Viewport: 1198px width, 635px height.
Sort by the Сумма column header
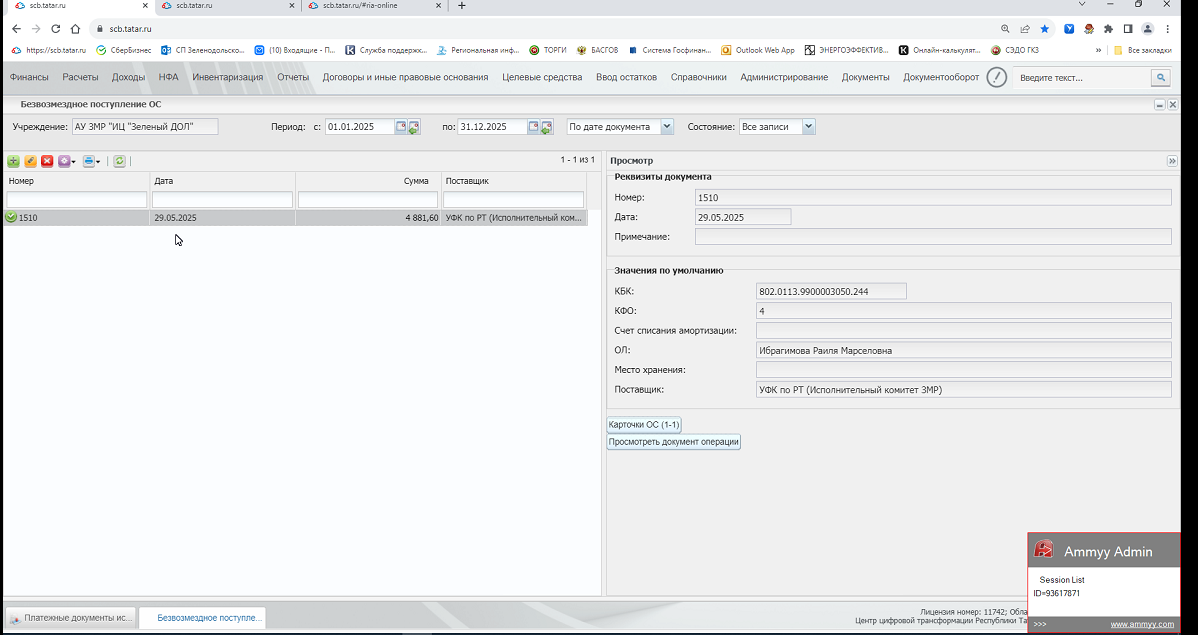tap(368, 181)
